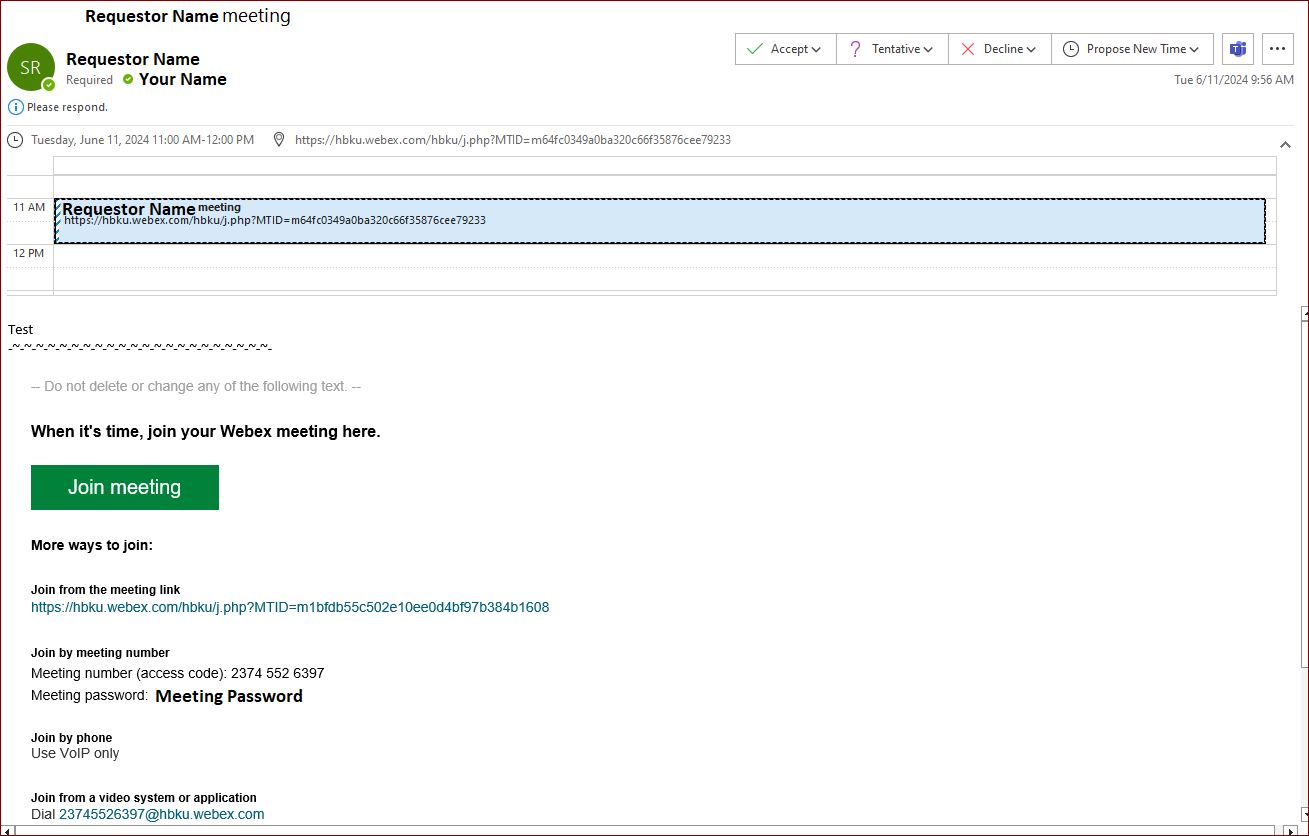Select the meeting block in calendar preview
Viewport: 1309px width, 836px height.
[660, 221]
